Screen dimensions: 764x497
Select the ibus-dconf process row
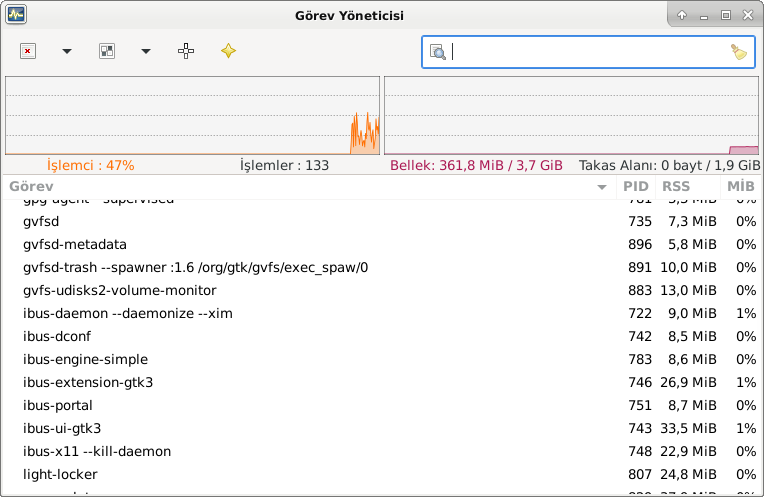pos(382,336)
